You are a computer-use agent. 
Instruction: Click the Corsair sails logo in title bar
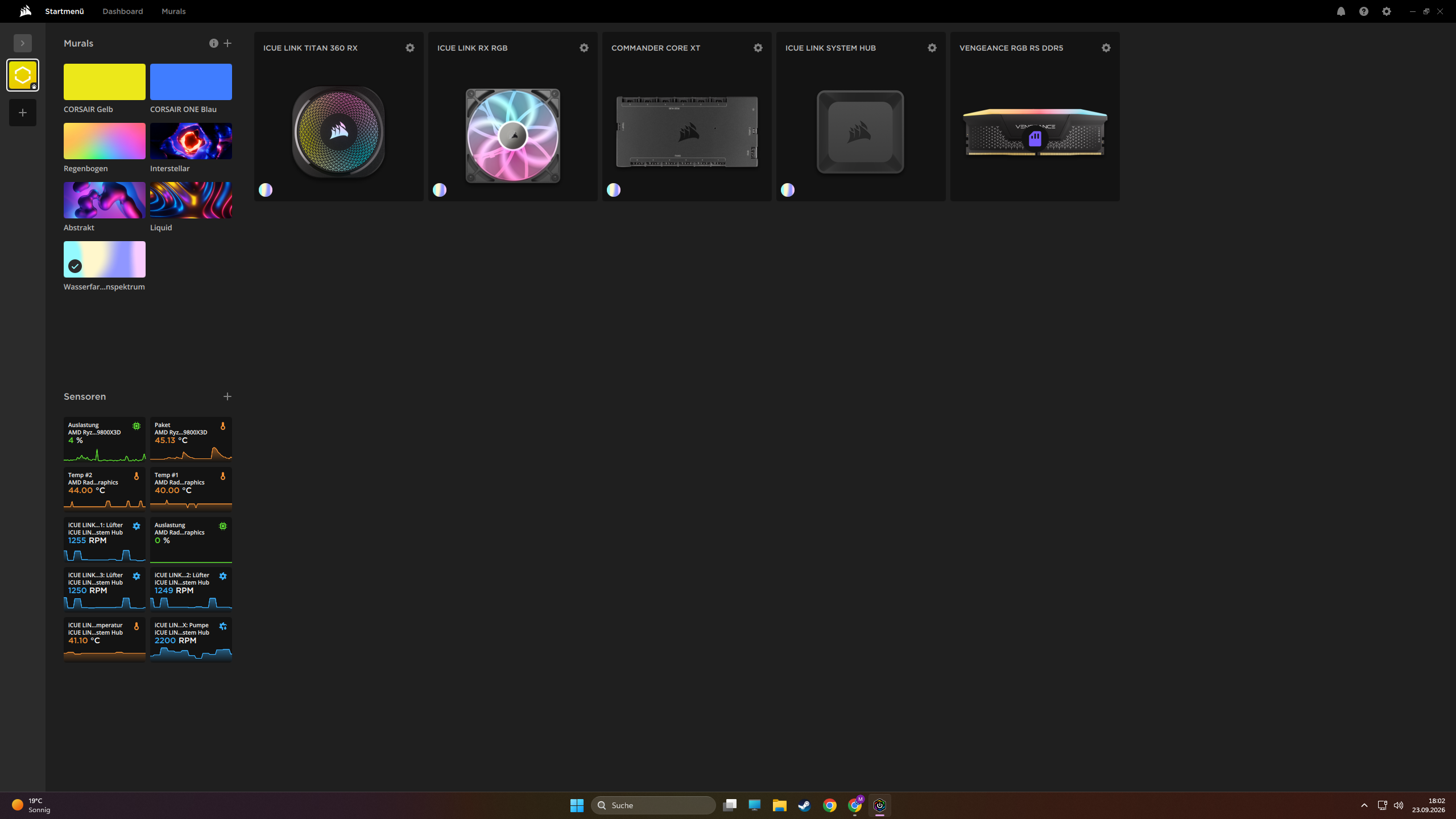26,11
